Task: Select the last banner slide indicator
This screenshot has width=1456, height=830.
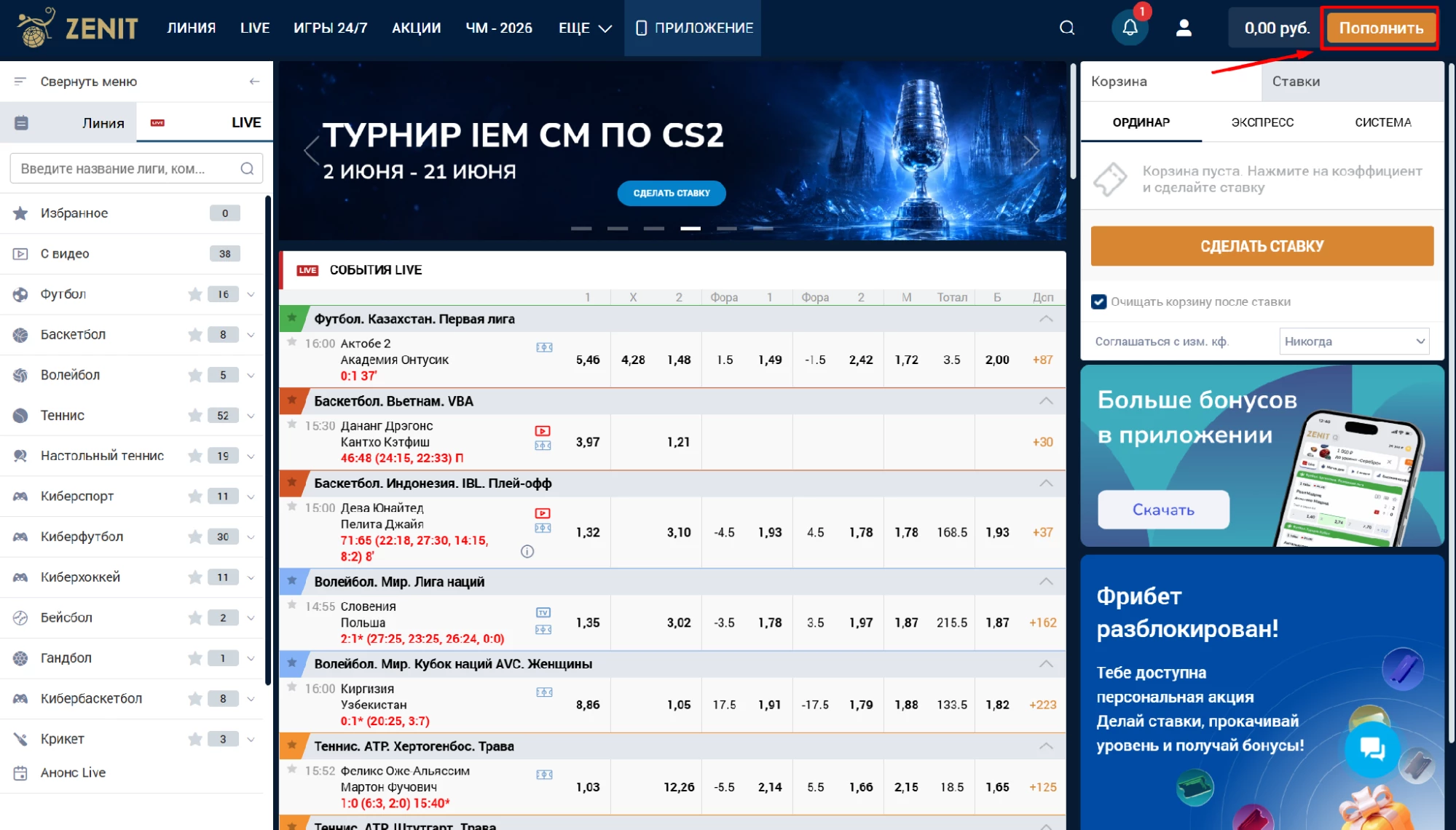Action: click(763, 229)
